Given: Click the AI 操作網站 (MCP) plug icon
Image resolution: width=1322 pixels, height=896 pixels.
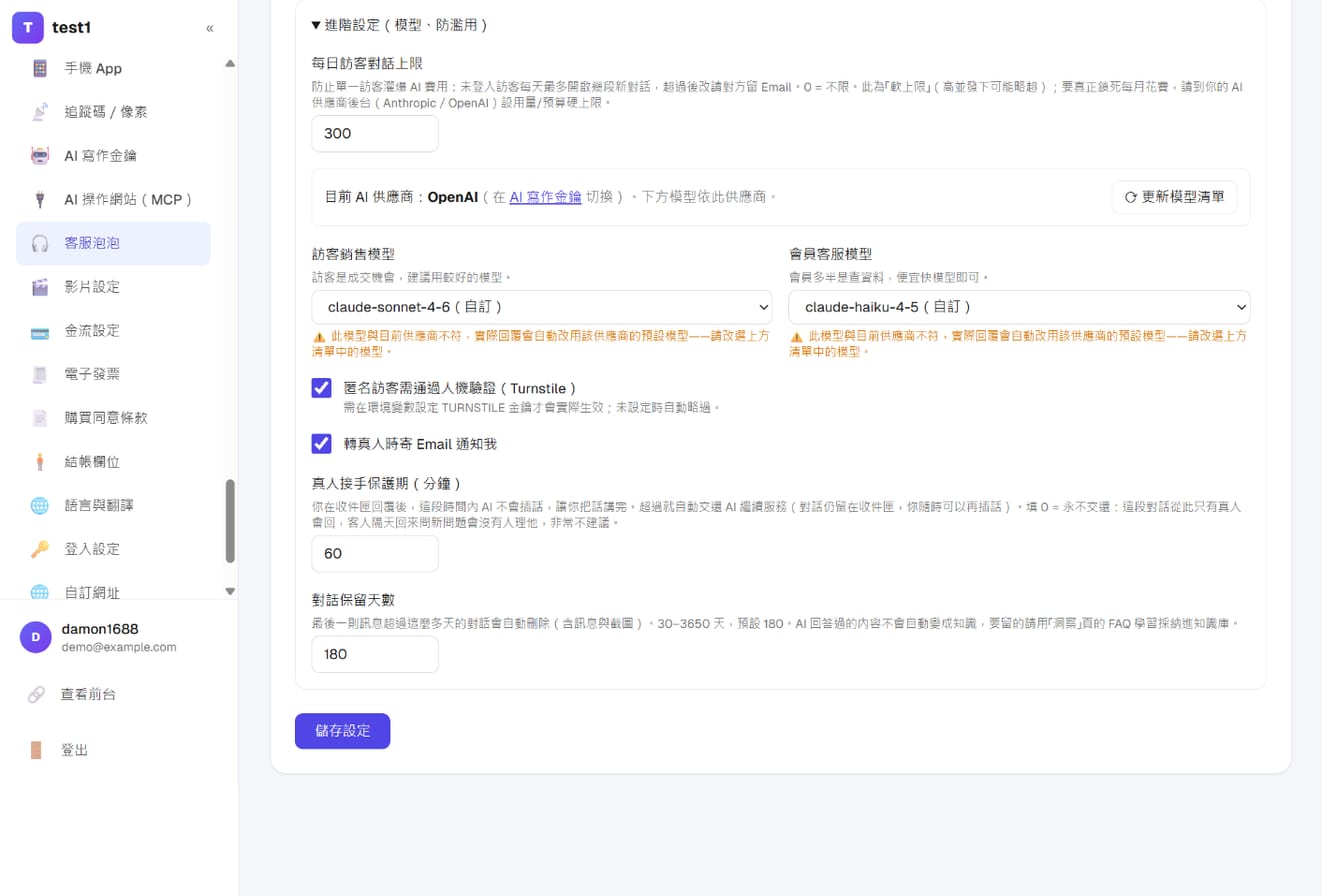Looking at the screenshot, I should 40,200.
